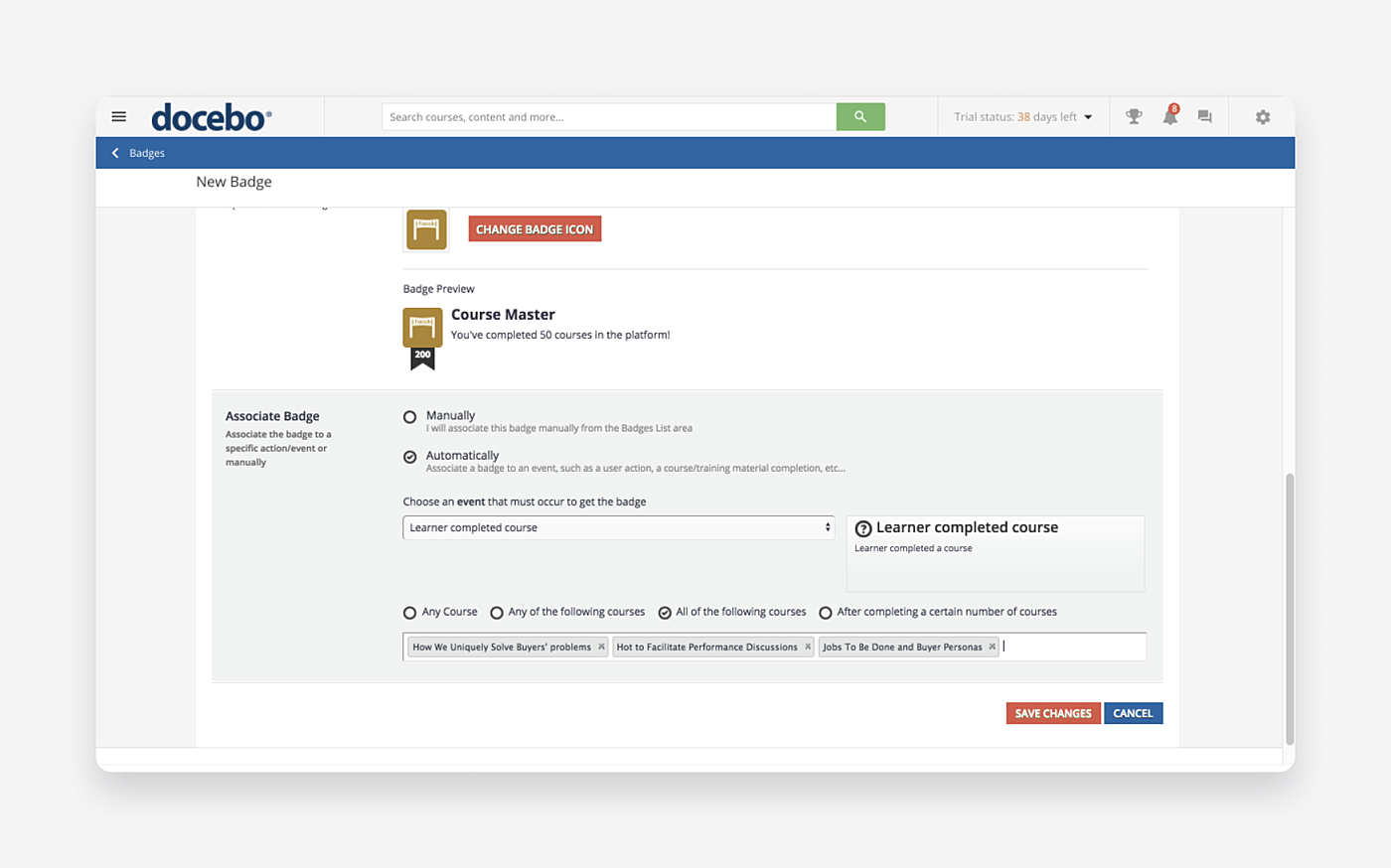Viewport: 1391px width, 868px height.
Task: Select the Manually association option
Action: [x=409, y=417]
